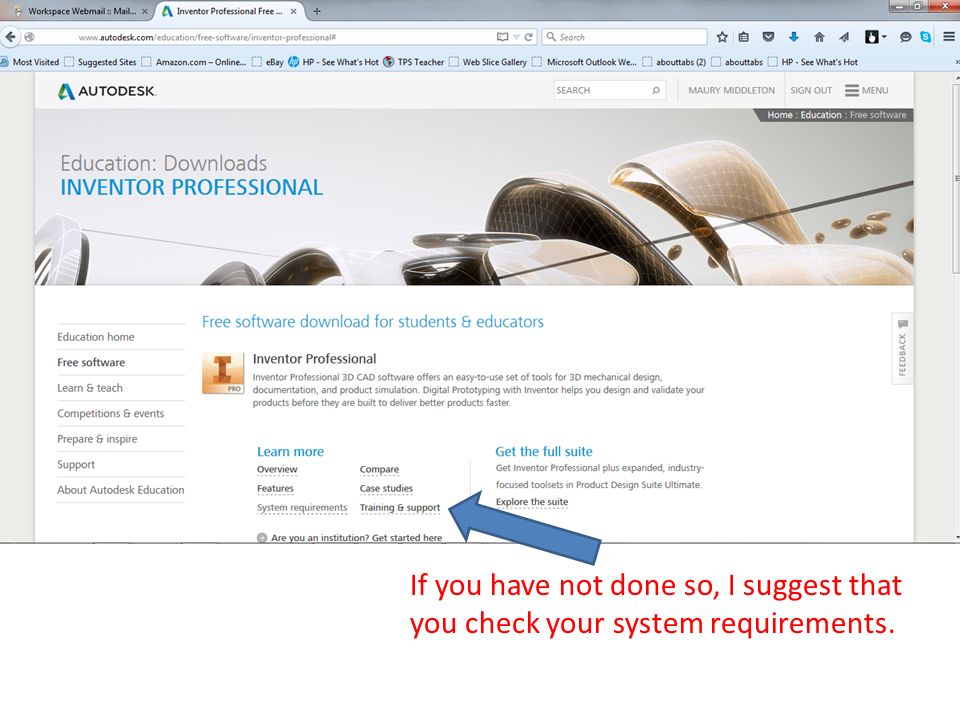Close the Inventor Professional tab
This screenshot has height=720, width=960.
click(x=293, y=11)
